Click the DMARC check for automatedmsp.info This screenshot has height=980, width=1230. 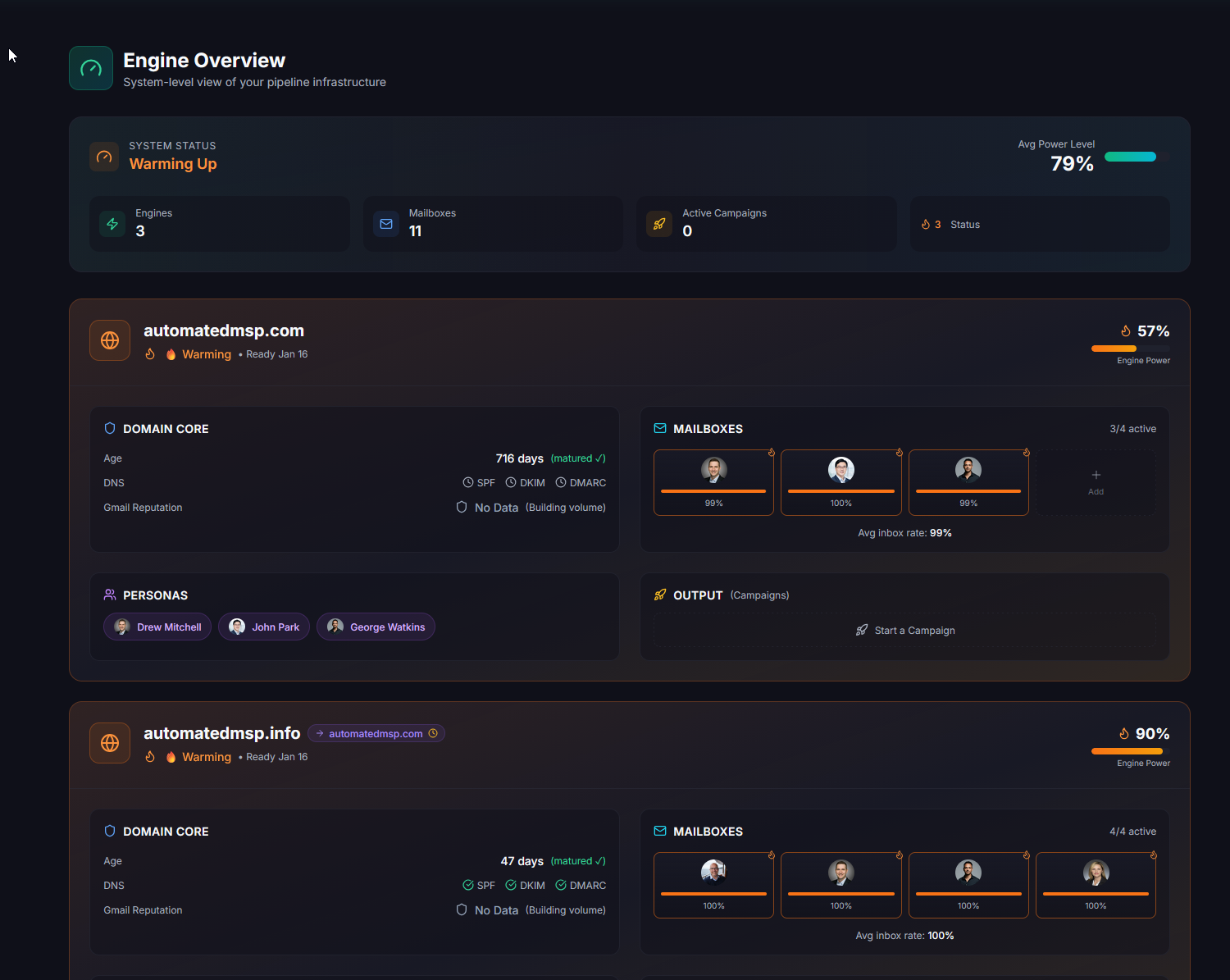tap(581, 886)
